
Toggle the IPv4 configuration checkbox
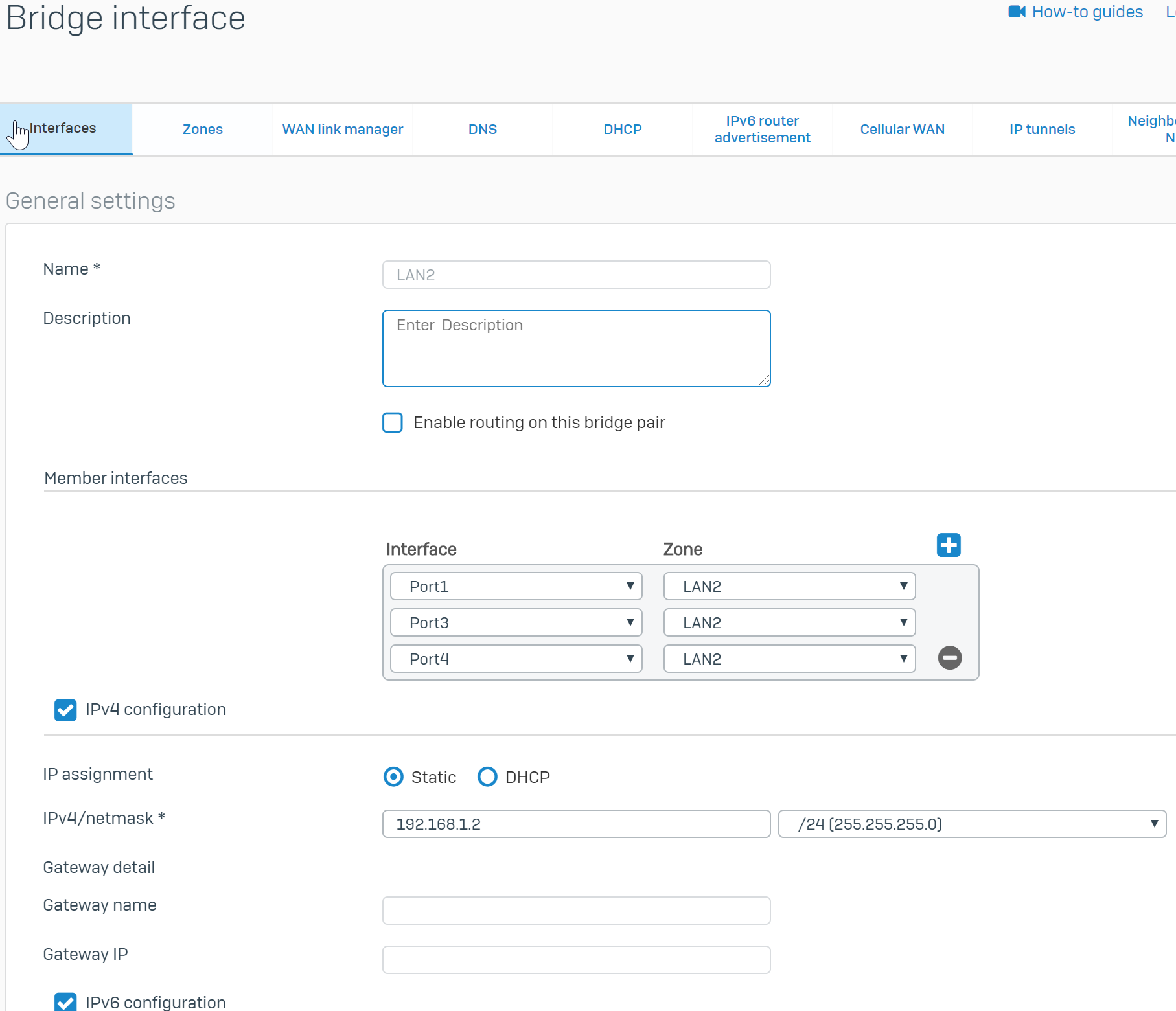click(65, 710)
